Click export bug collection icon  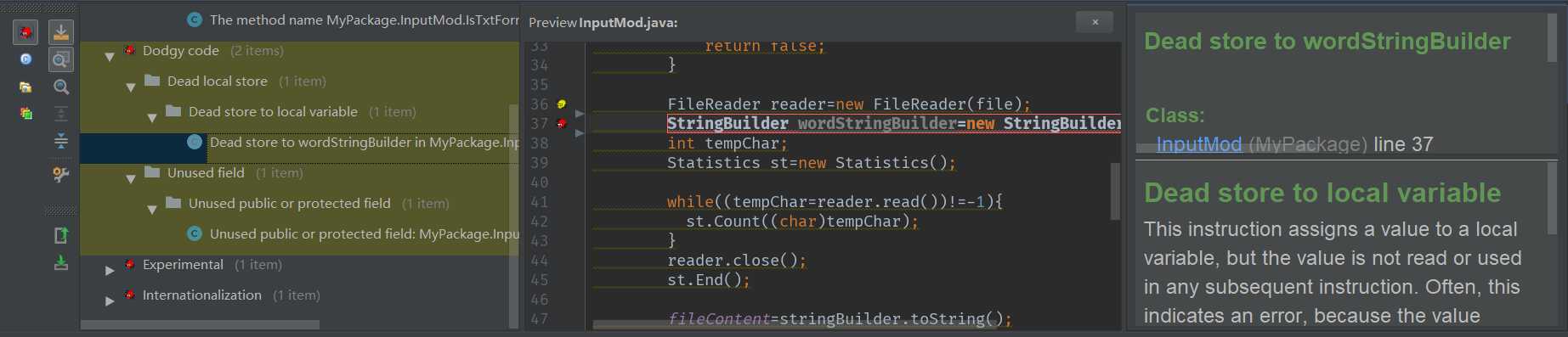[x=61, y=235]
